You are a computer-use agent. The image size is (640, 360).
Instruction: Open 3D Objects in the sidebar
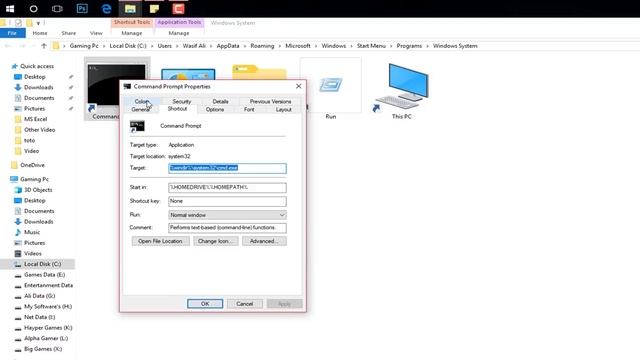(x=38, y=190)
